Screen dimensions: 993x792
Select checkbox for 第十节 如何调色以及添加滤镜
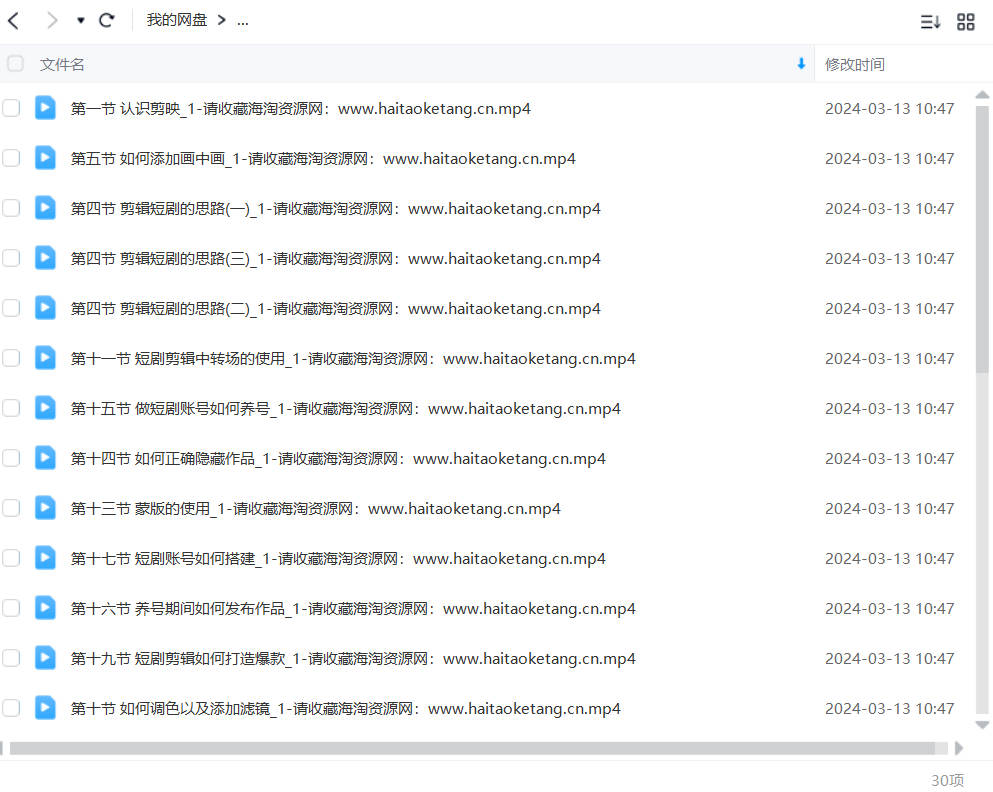[x=11, y=708]
